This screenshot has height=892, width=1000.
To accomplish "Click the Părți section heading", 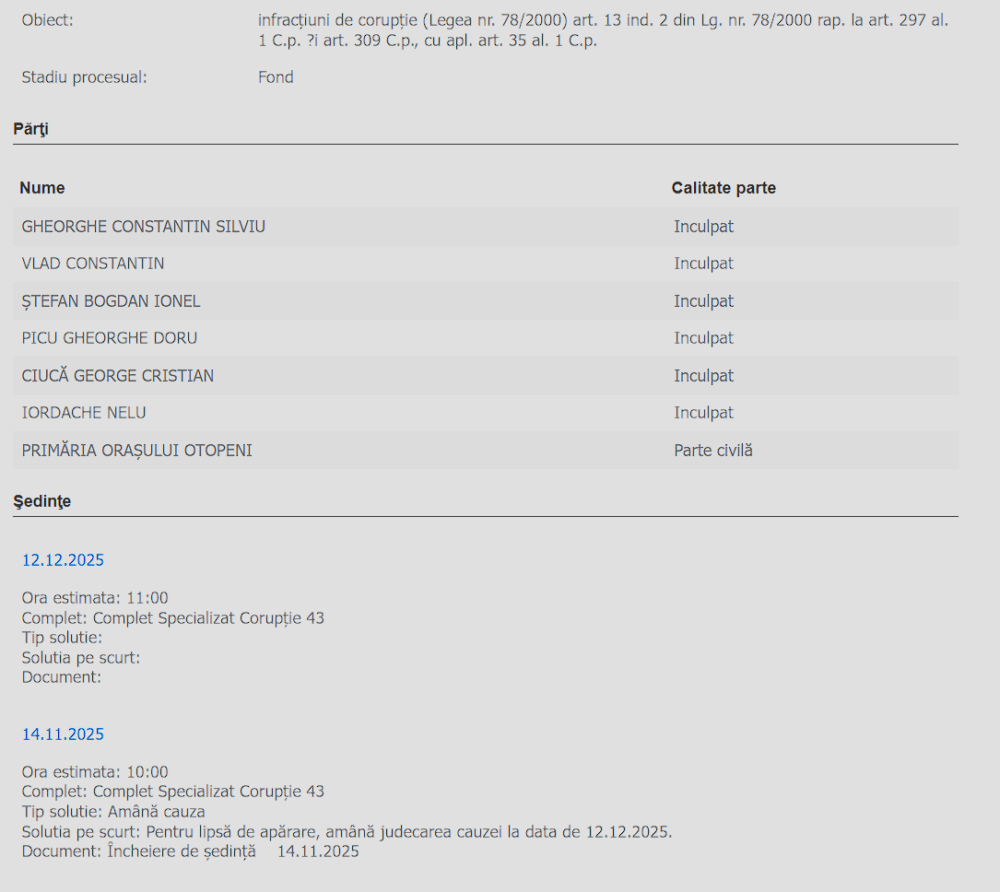I will [x=30, y=129].
